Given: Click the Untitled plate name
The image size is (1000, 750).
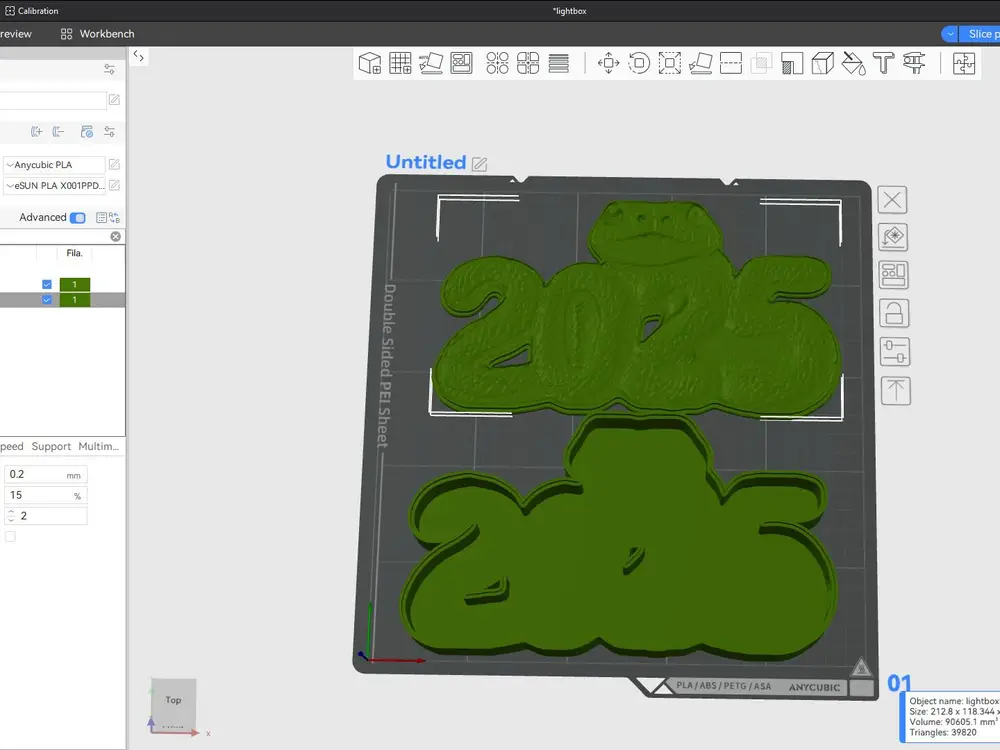Looking at the screenshot, I should tap(426, 162).
